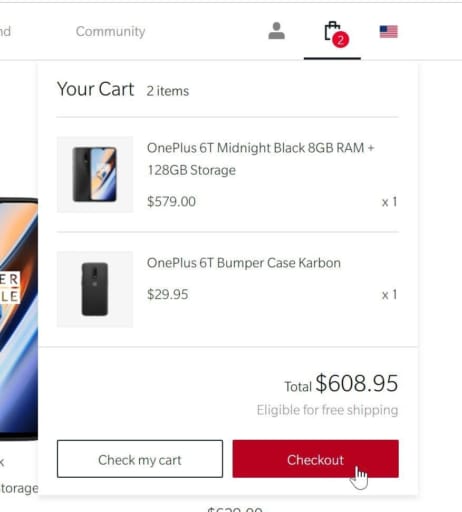Click the red cart badge showing 2
The width and height of the screenshot is (462, 512).
click(340, 40)
